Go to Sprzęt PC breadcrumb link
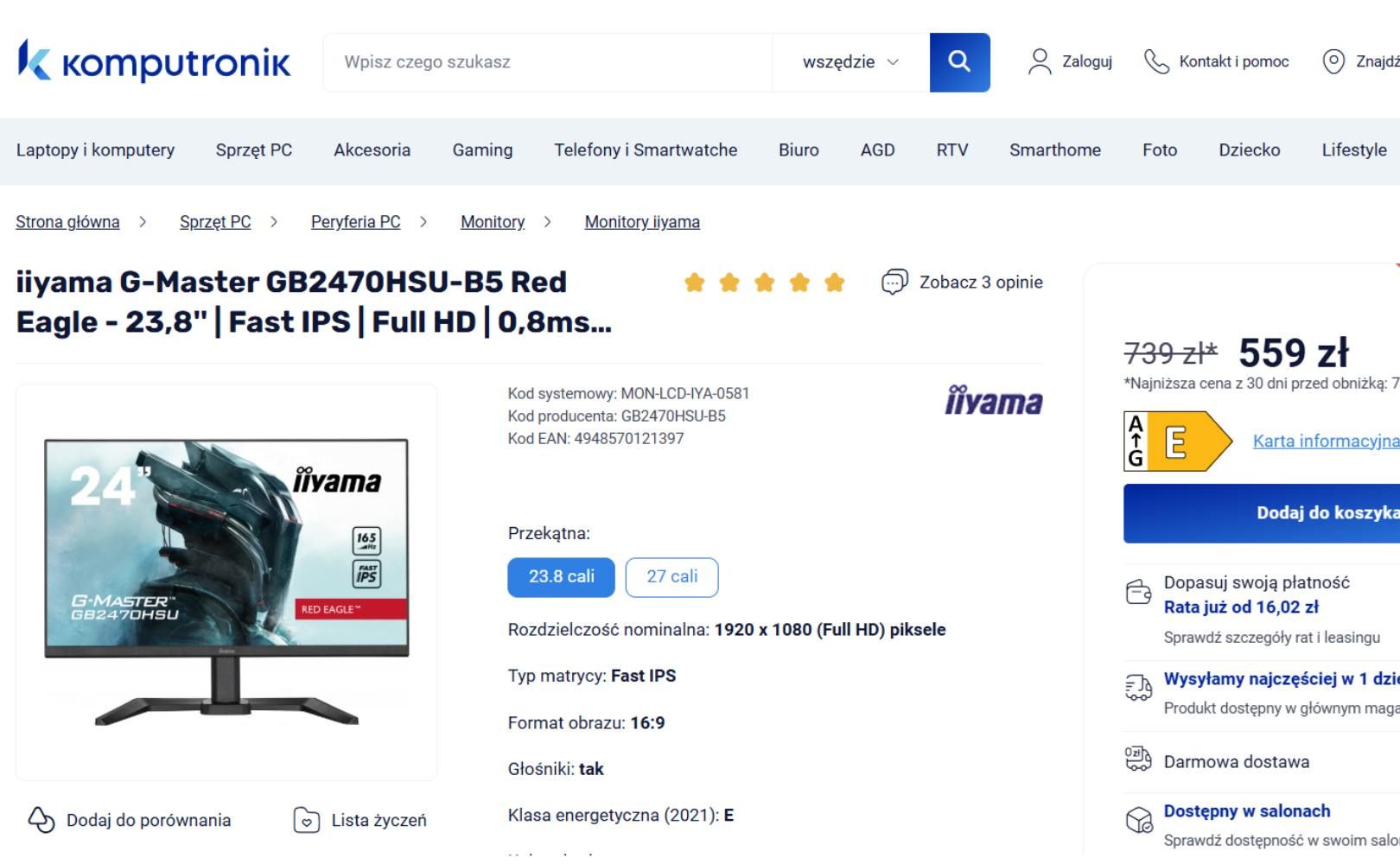This screenshot has width=1400, height=864. click(x=215, y=222)
